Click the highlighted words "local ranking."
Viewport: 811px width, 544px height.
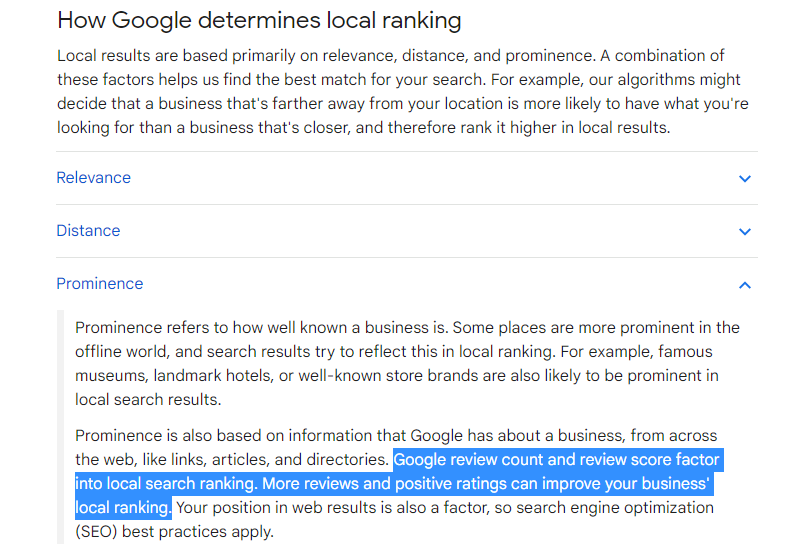tap(123, 508)
